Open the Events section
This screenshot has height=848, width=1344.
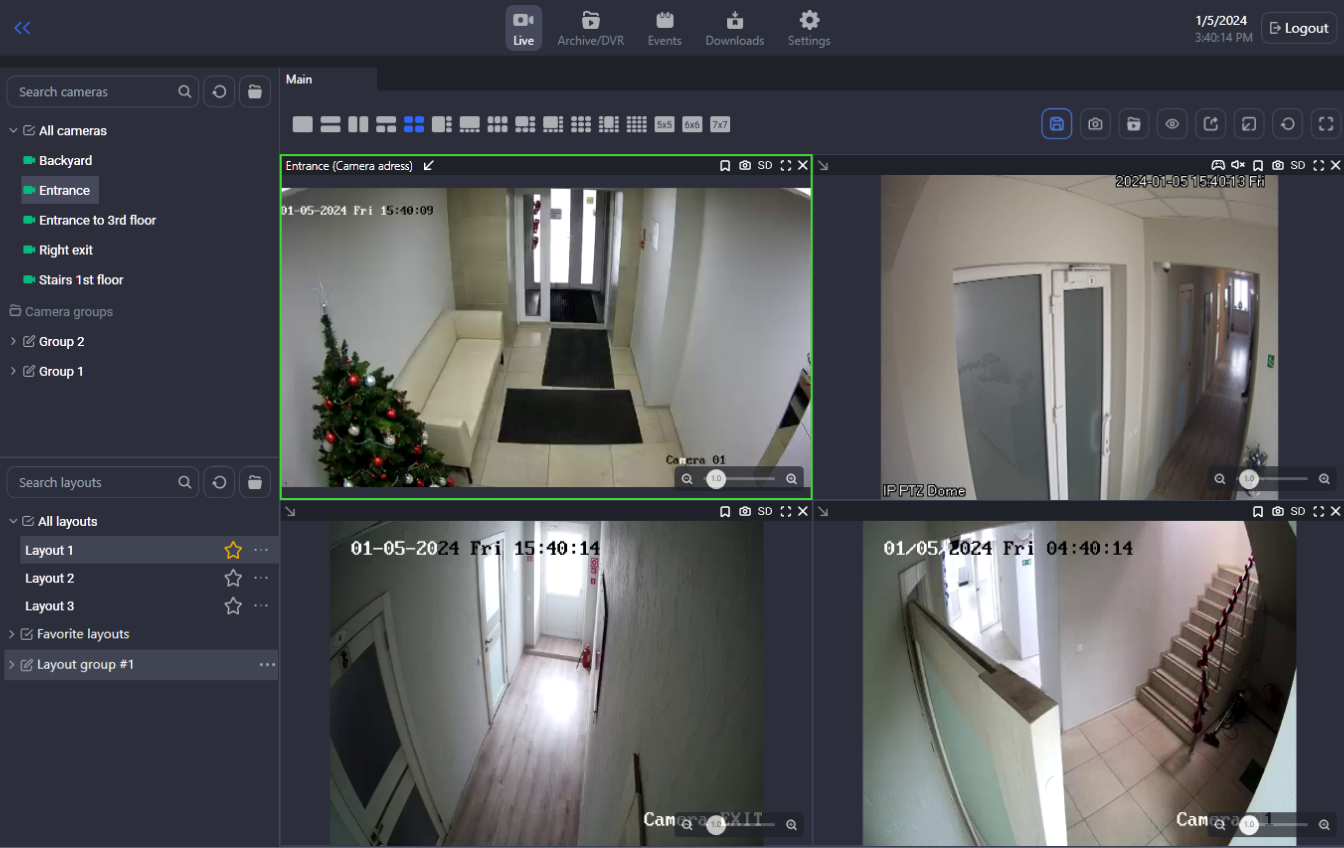coord(664,28)
